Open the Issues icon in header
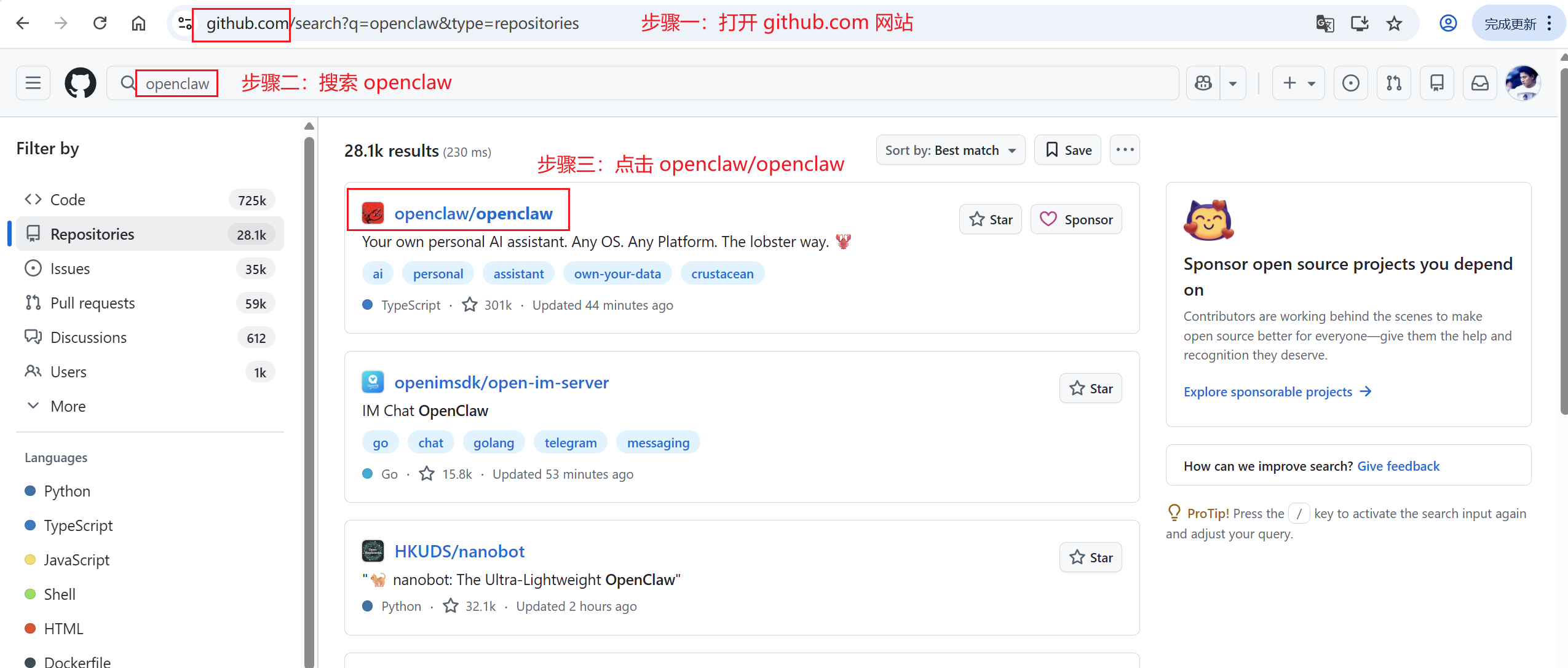This screenshot has width=1568, height=668. click(x=1350, y=83)
